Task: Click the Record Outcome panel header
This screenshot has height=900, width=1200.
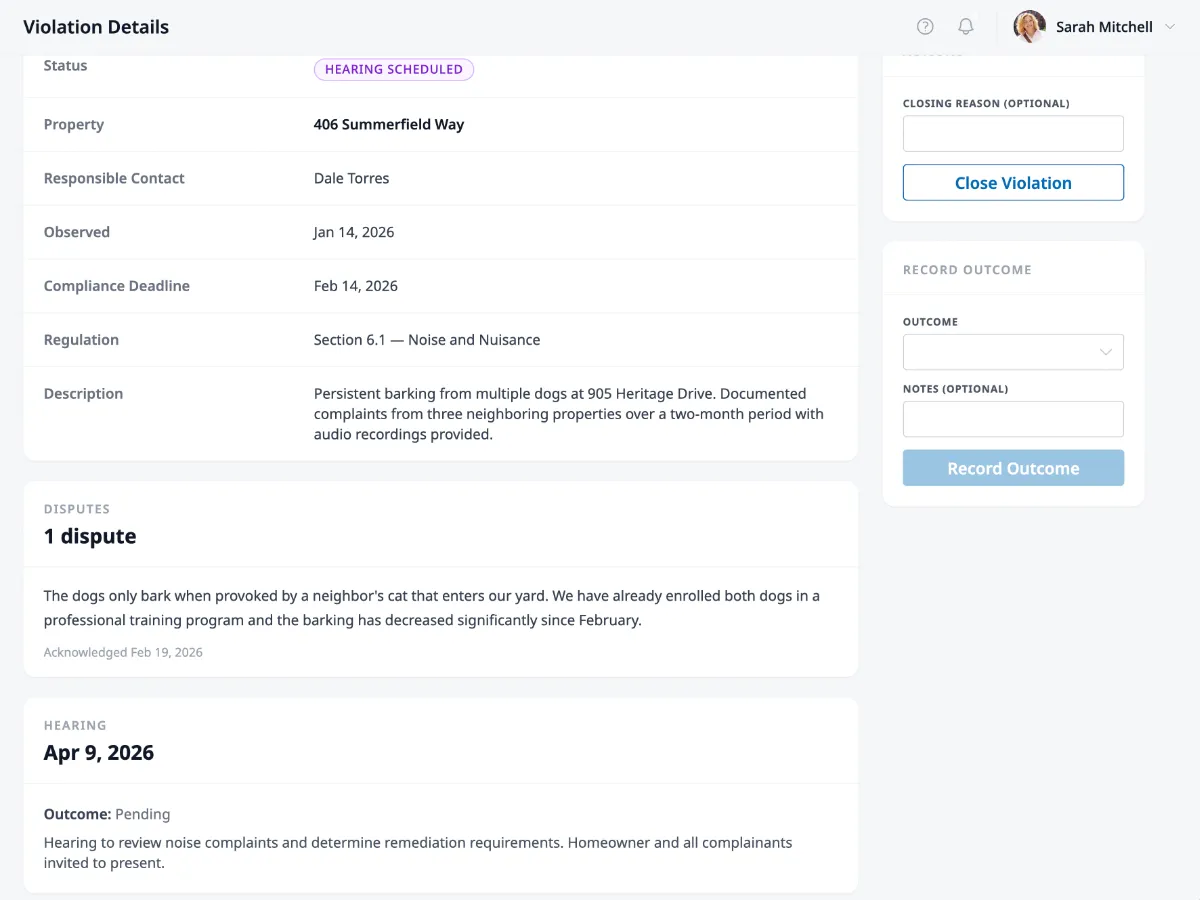Action: click(966, 270)
